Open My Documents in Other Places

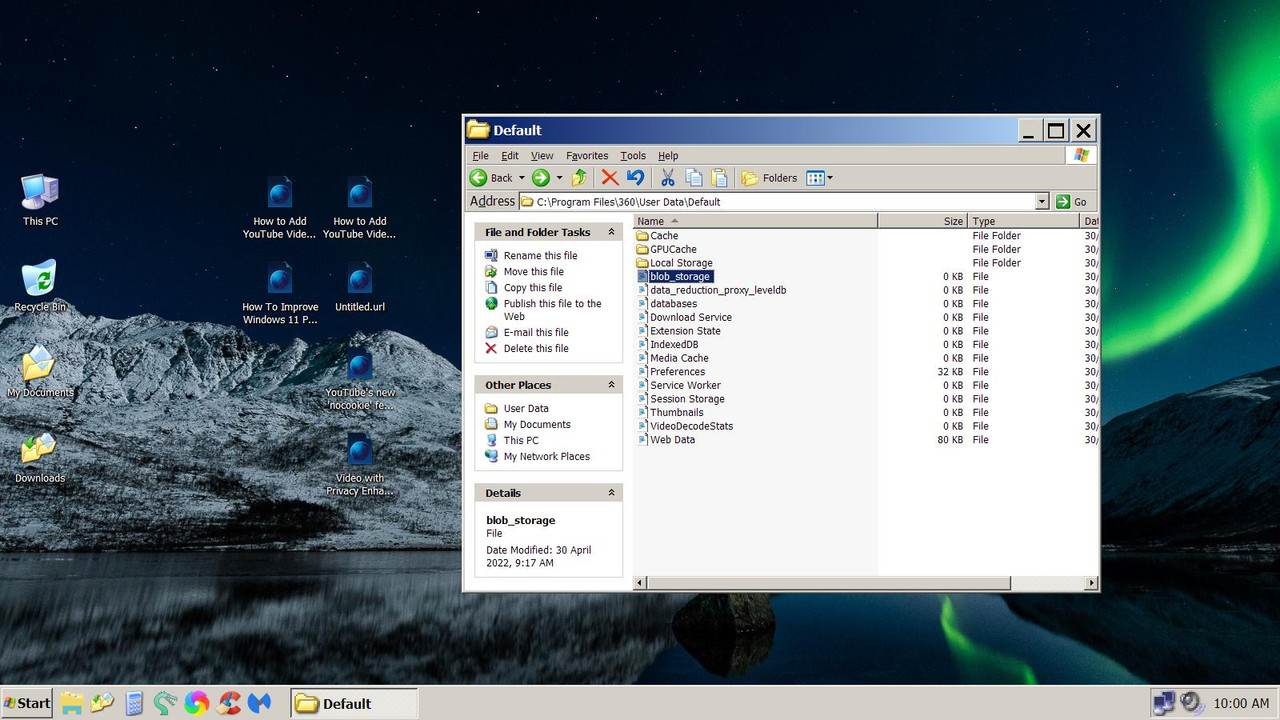[x=537, y=425]
